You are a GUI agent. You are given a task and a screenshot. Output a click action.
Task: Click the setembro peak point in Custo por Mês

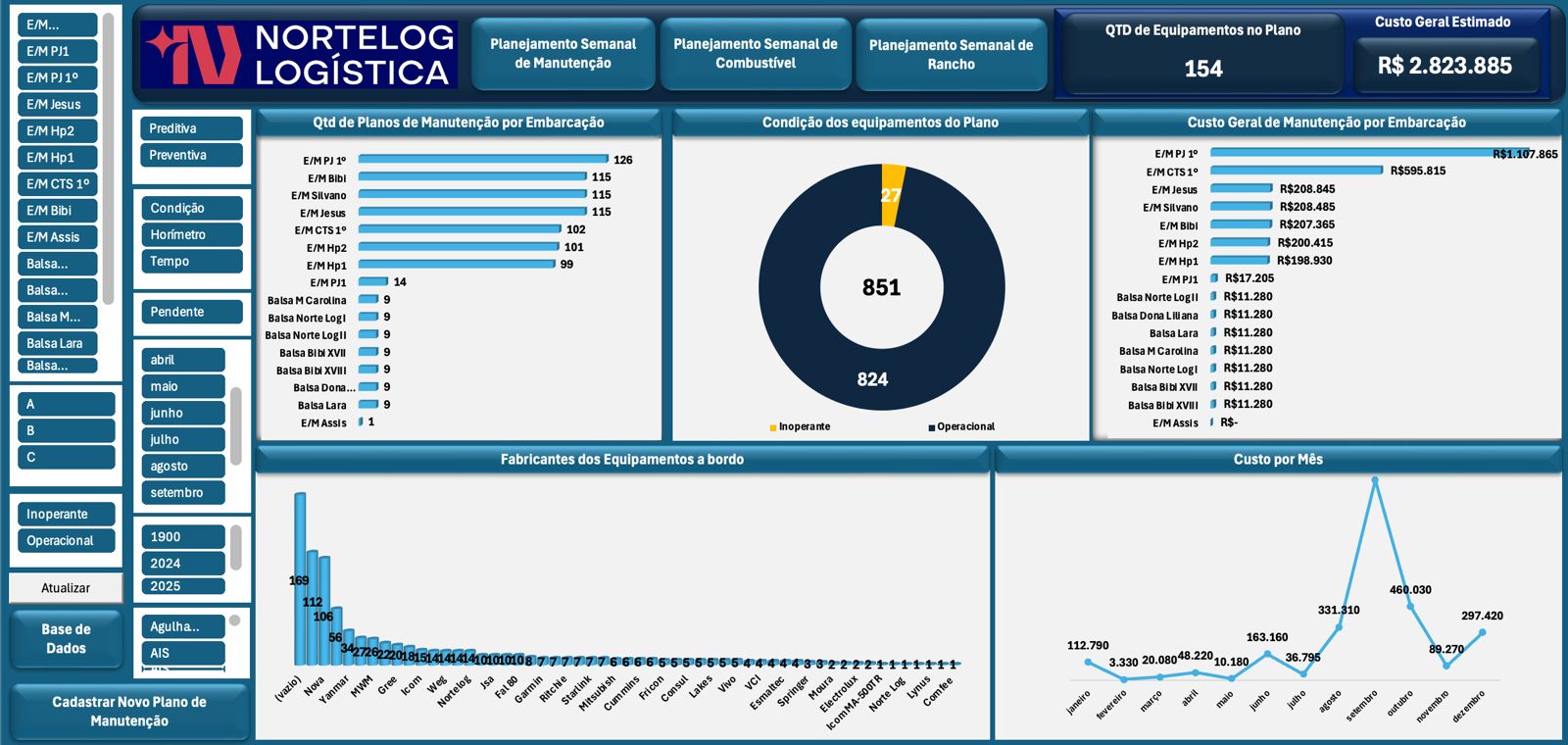pyautogui.click(x=1375, y=480)
